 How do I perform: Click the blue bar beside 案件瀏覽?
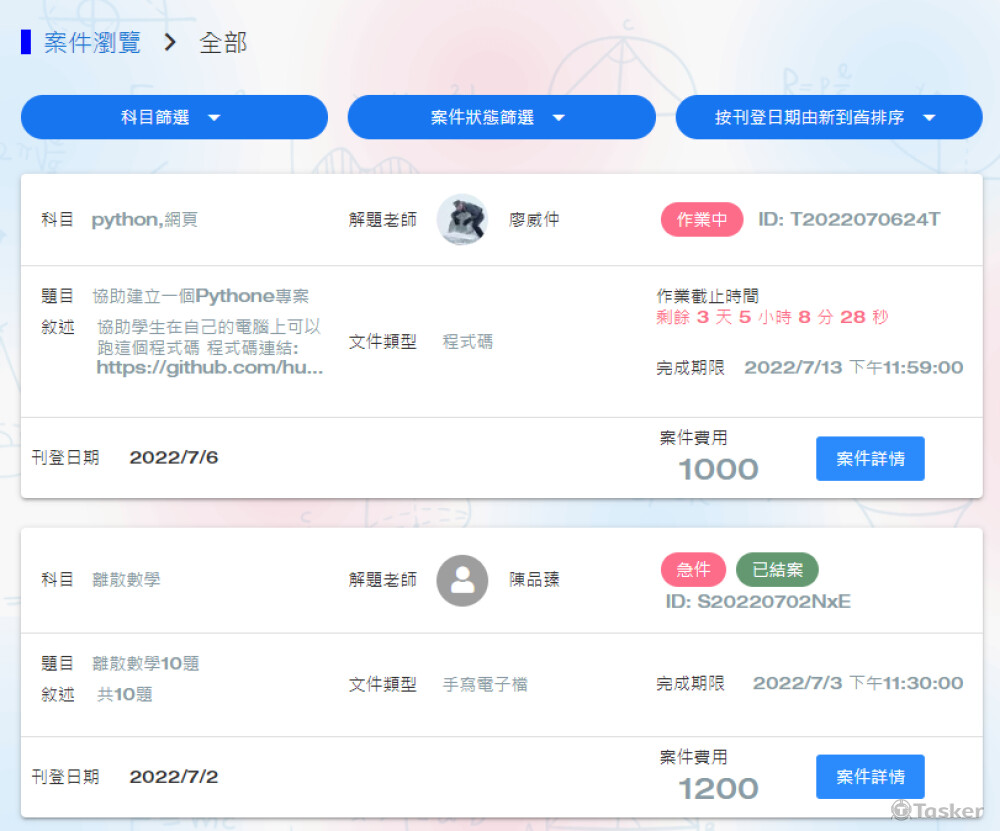(26, 43)
